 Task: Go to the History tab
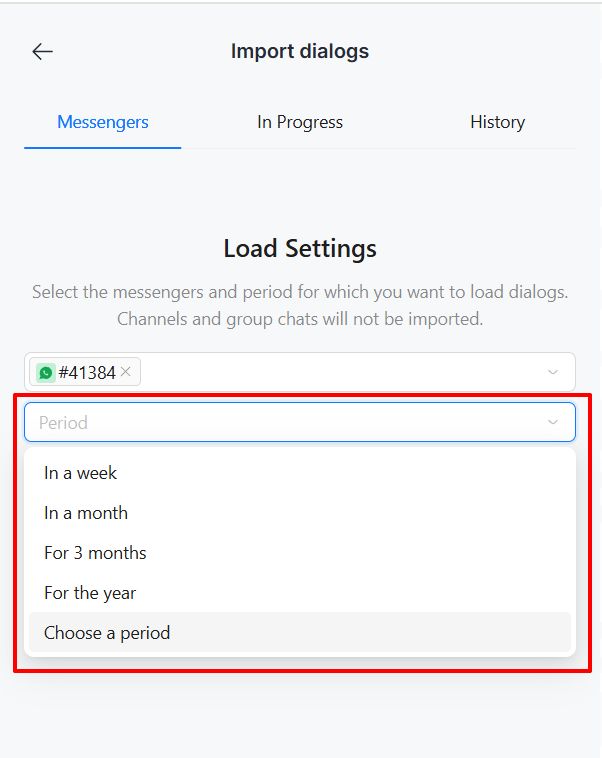click(497, 122)
